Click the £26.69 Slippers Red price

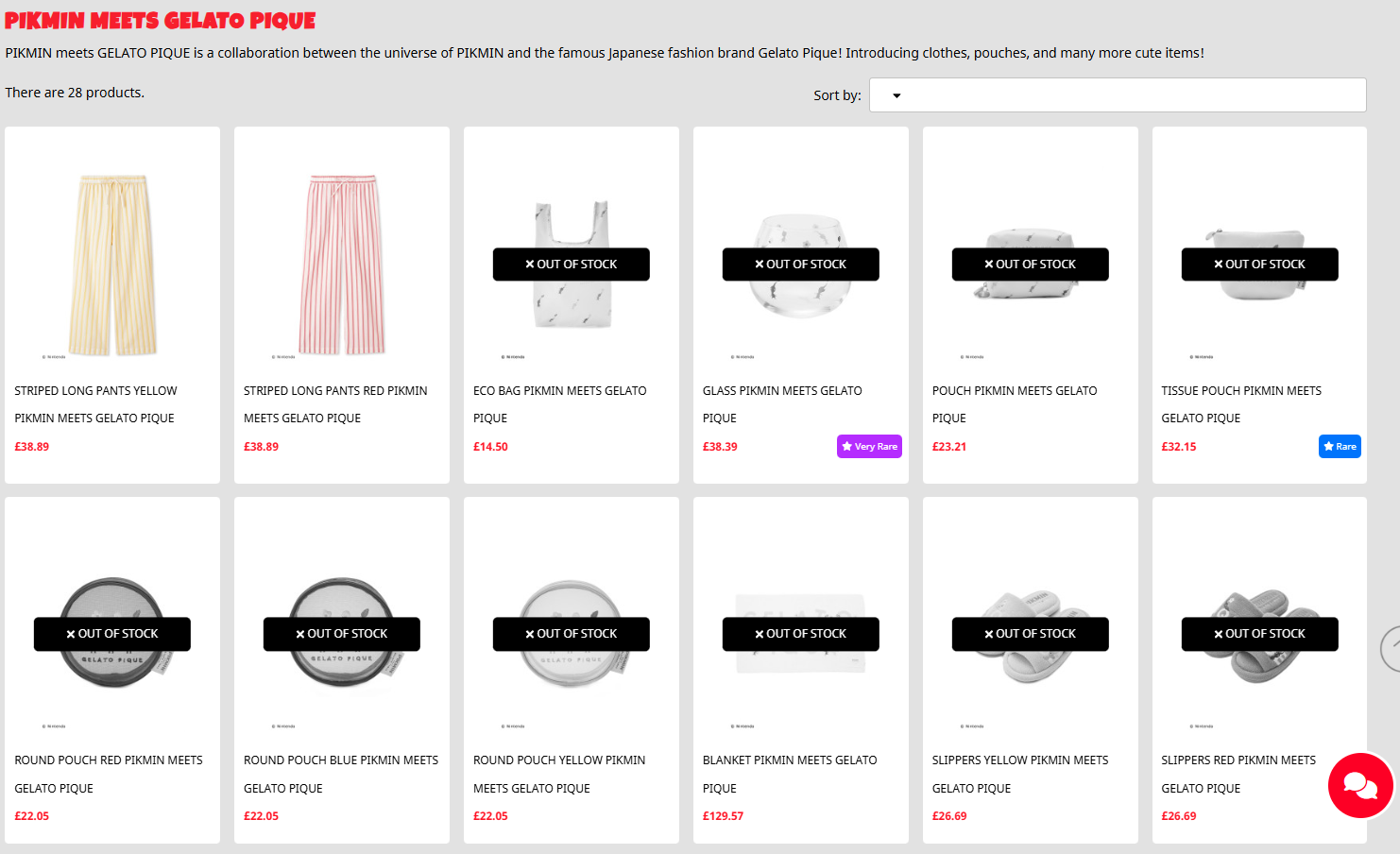pyautogui.click(x=1179, y=816)
